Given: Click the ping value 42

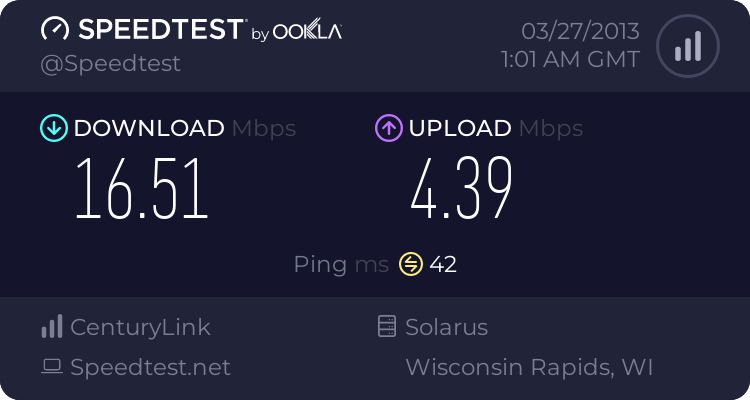Looking at the screenshot, I should (443, 264).
